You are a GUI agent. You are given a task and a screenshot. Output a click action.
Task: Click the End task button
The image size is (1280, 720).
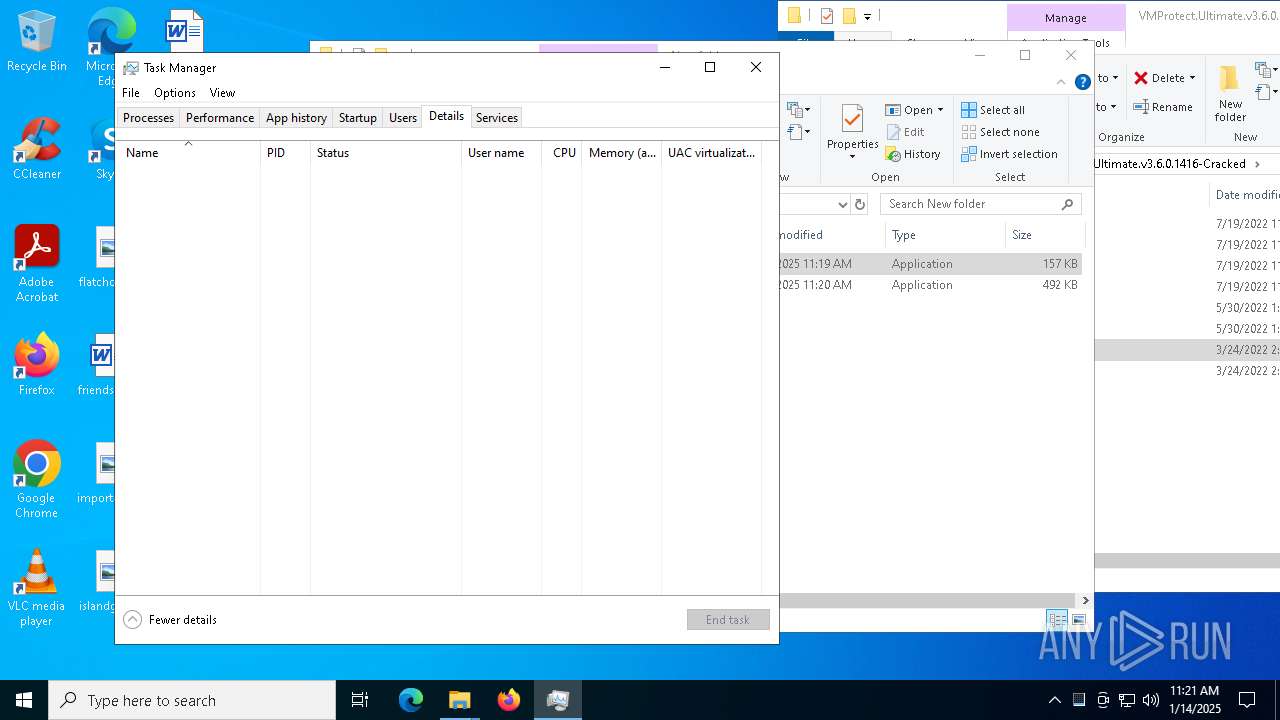click(728, 620)
